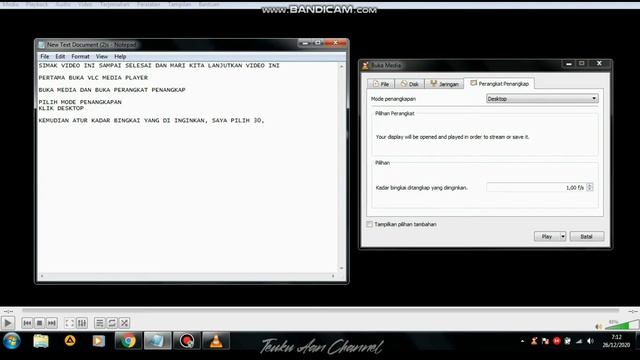Show hidden system tray icons arrow
This screenshot has width=640, height=360.
tap(522, 341)
